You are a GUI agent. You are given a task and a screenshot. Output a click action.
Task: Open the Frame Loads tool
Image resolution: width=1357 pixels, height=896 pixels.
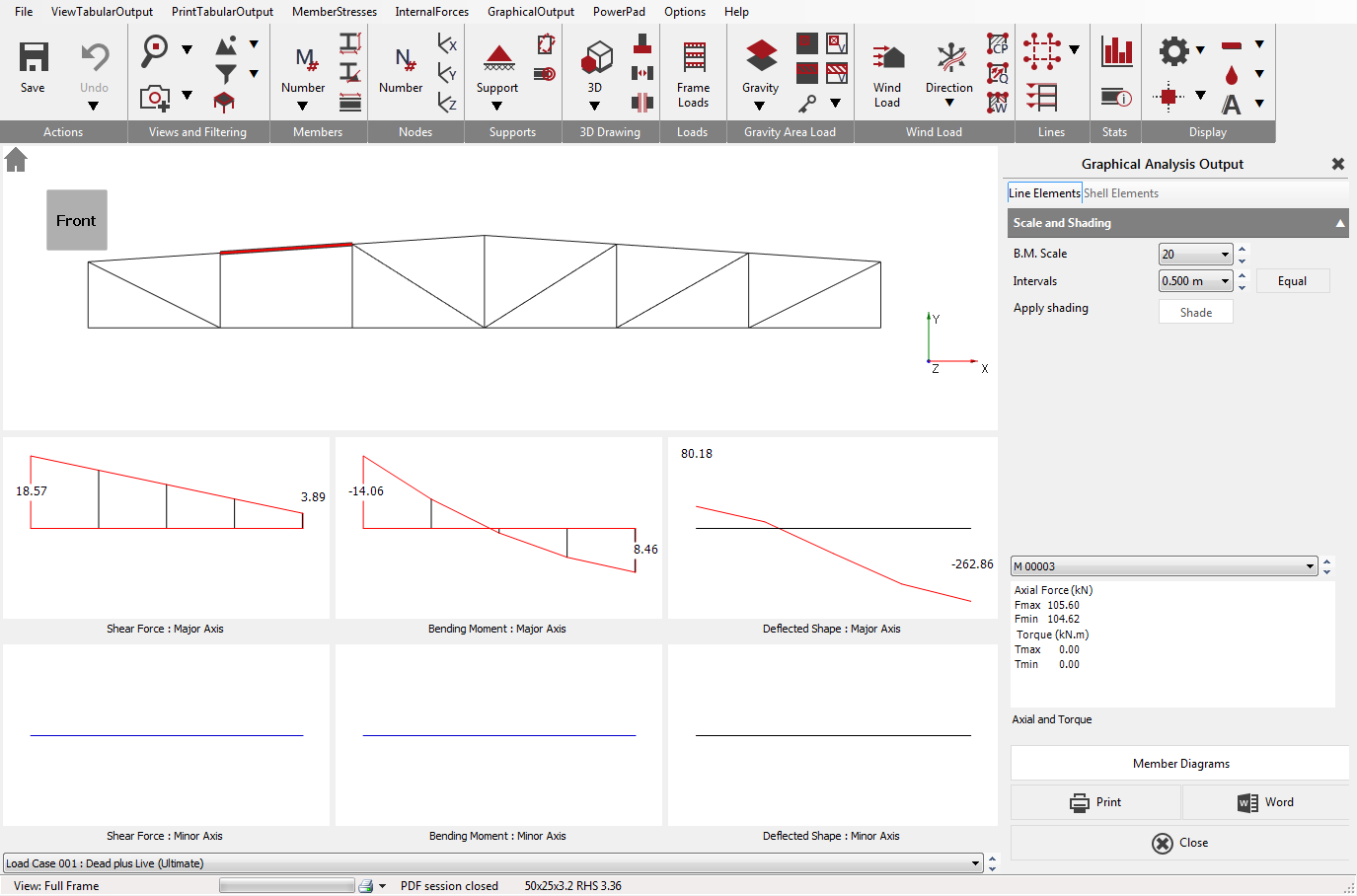coord(694,58)
